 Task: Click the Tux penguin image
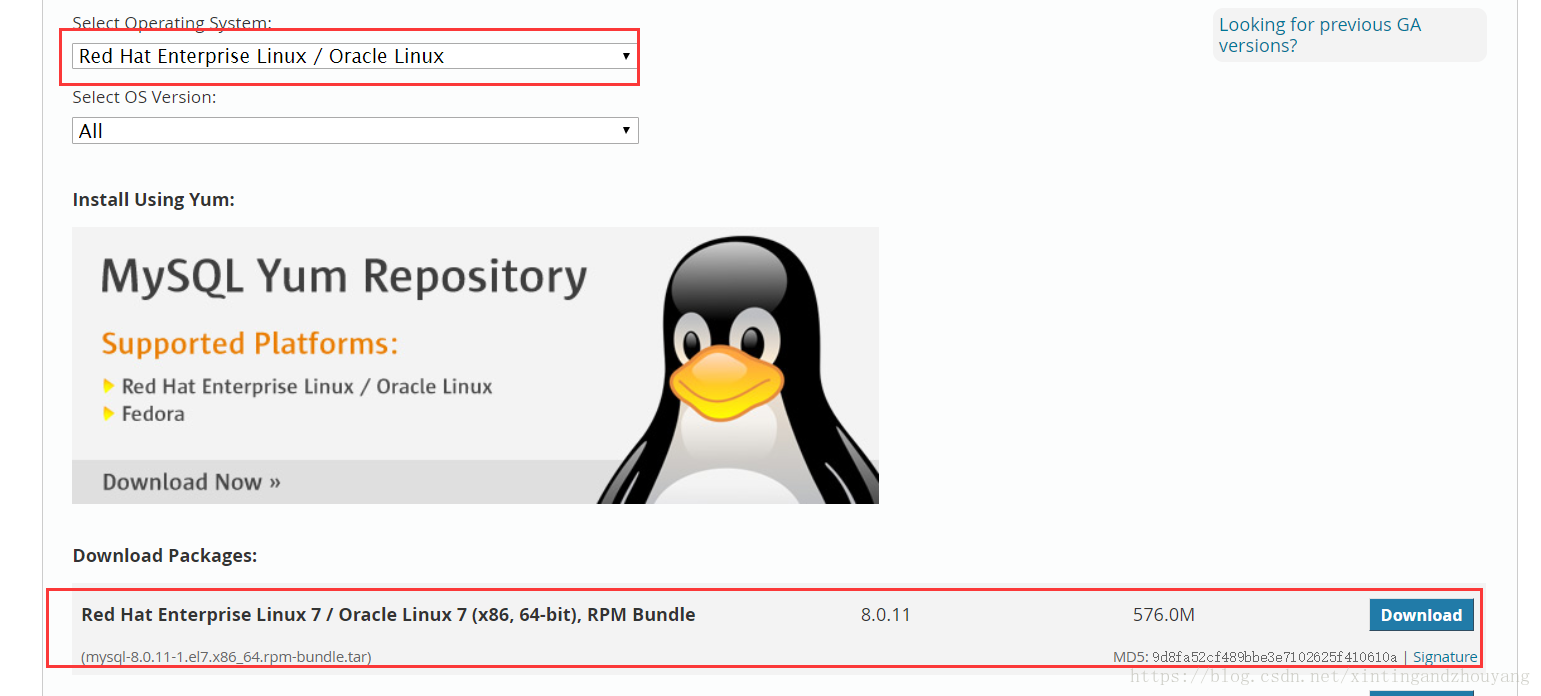point(740,370)
